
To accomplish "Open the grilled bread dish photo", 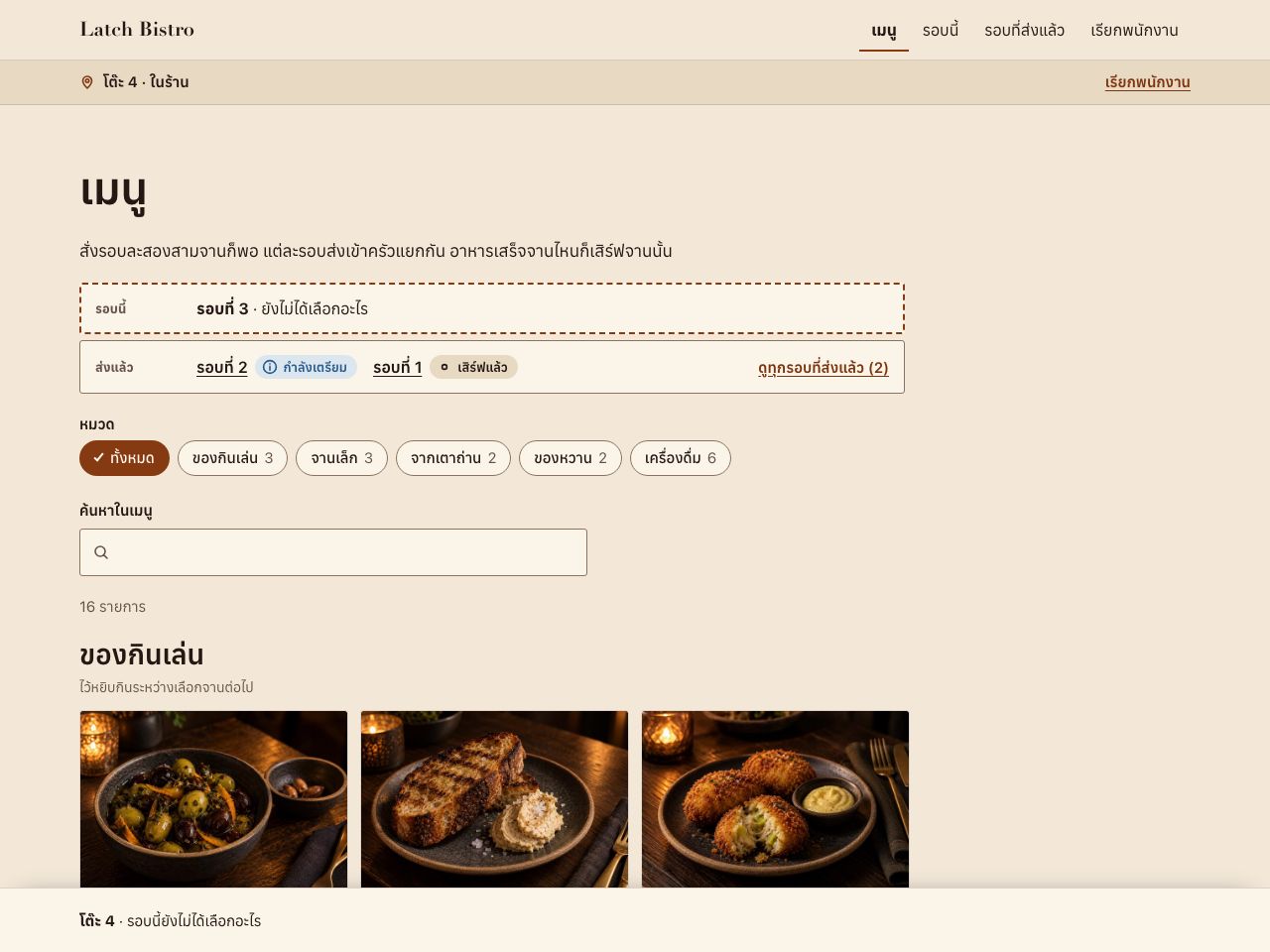I will [x=494, y=799].
